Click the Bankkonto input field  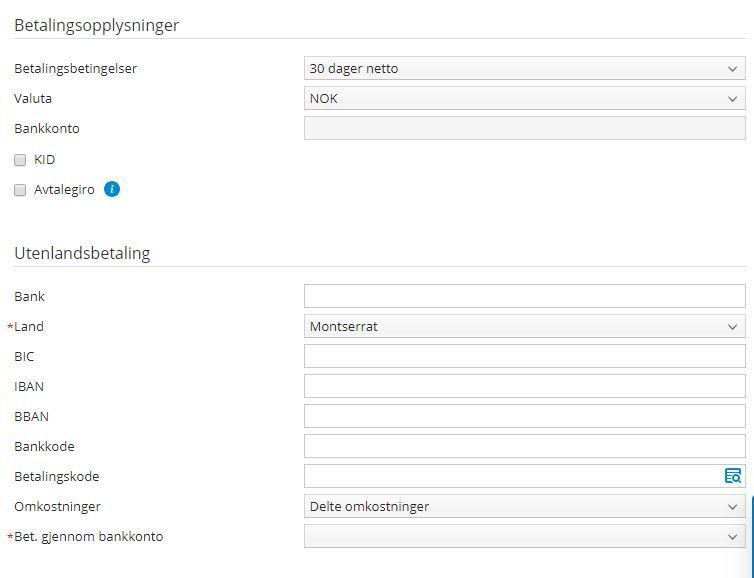525,128
